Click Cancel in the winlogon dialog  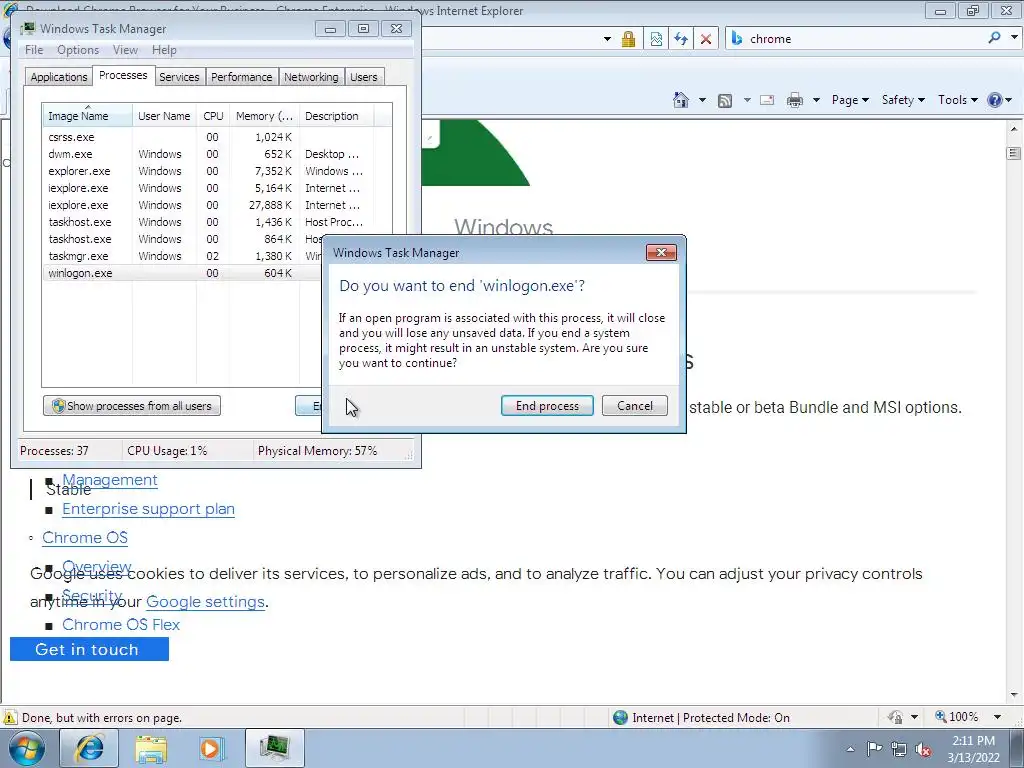click(635, 406)
